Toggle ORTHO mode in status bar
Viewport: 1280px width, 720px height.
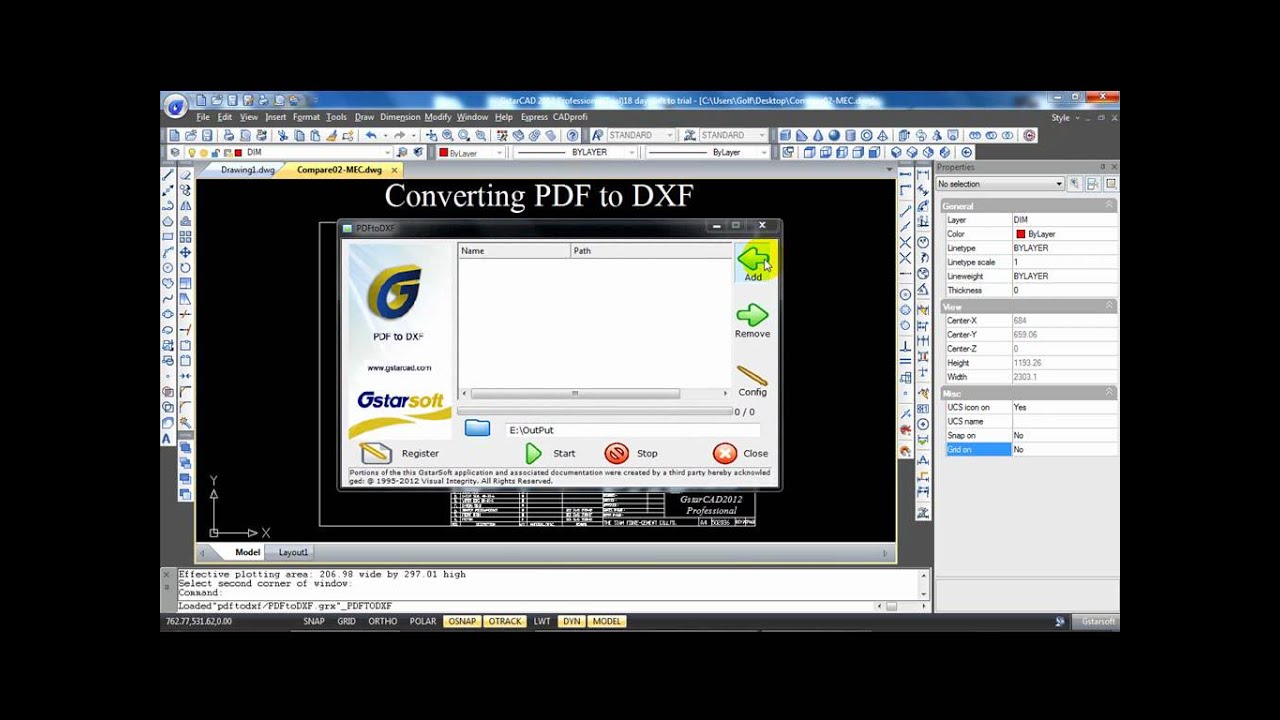tap(382, 621)
